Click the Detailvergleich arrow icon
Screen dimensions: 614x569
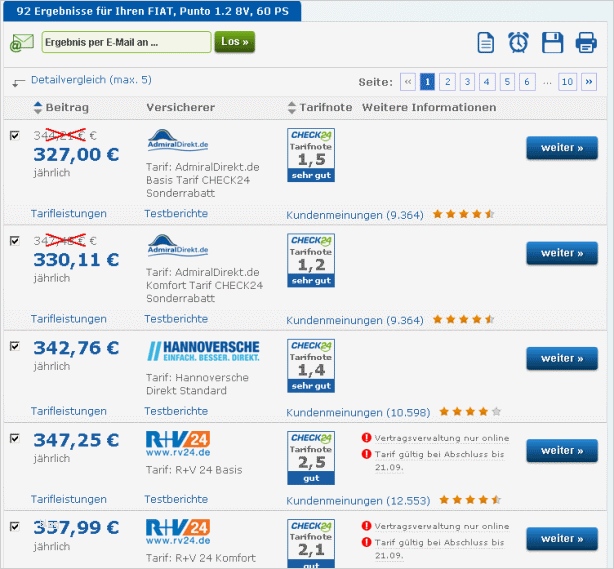pyautogui.click(x=18, y=82)
